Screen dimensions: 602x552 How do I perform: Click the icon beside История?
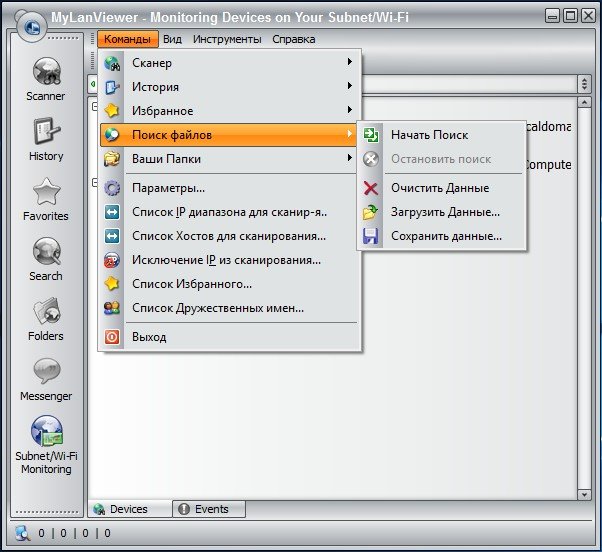112,87
